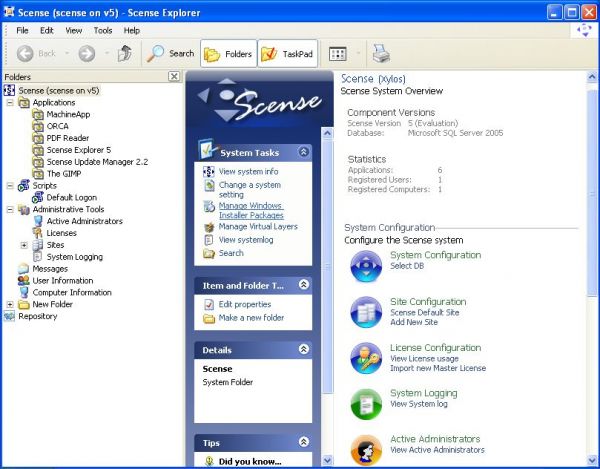Image resolution: width=600 pixels, height=469 pixels.
Task: Click Select DB link
Action: pos(407,266)
